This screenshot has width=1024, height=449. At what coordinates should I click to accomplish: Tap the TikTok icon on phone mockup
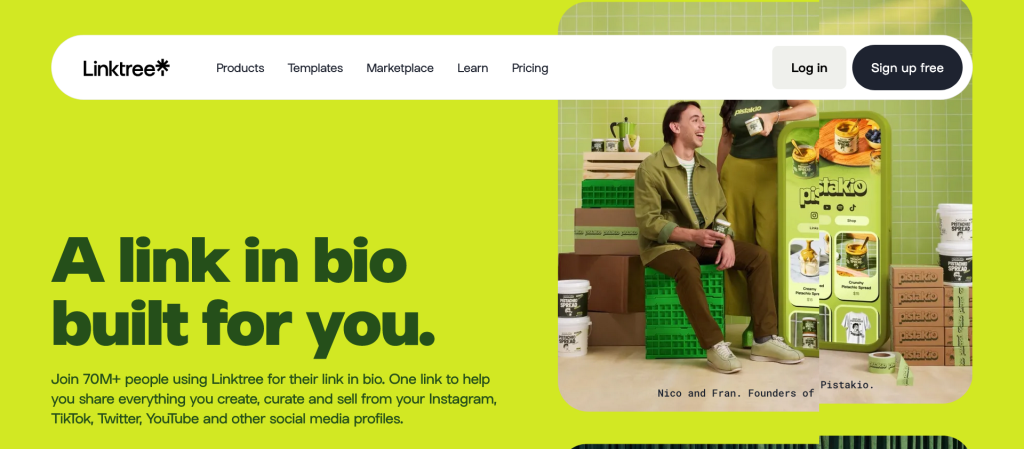pos(853,208)
